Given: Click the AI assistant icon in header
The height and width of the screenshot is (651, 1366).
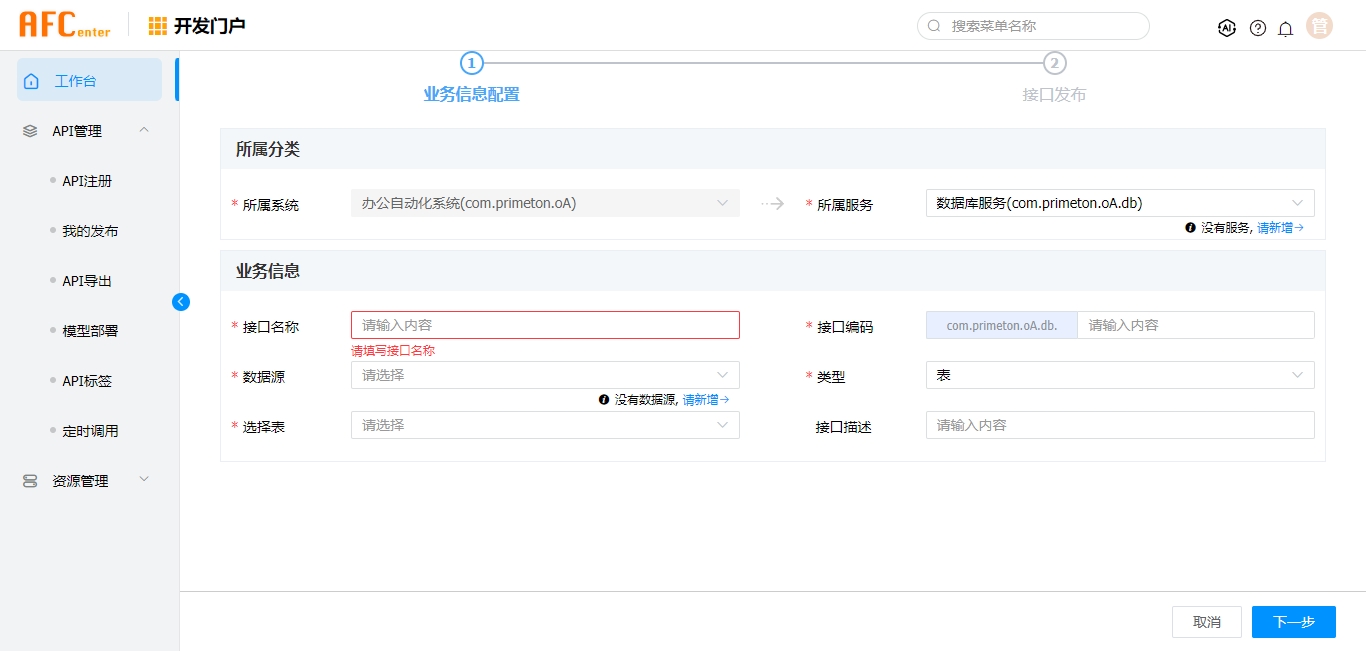Looking at the screenshot, I should [x=1227, y=28].
